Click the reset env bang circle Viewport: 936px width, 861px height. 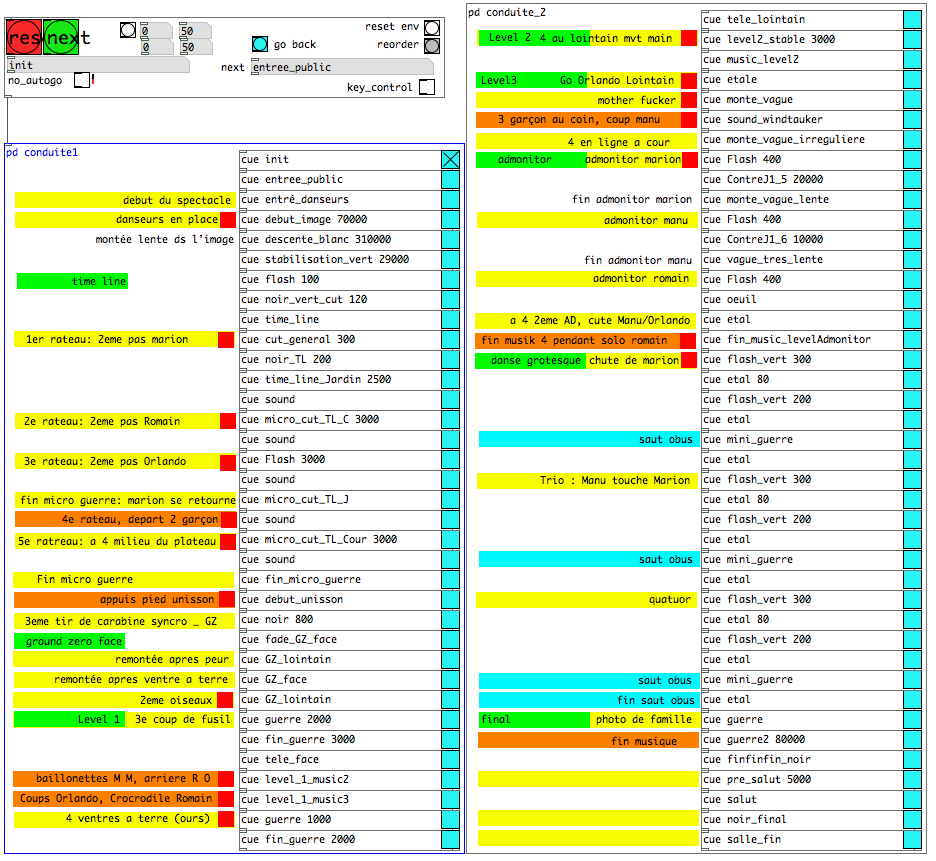431,27
